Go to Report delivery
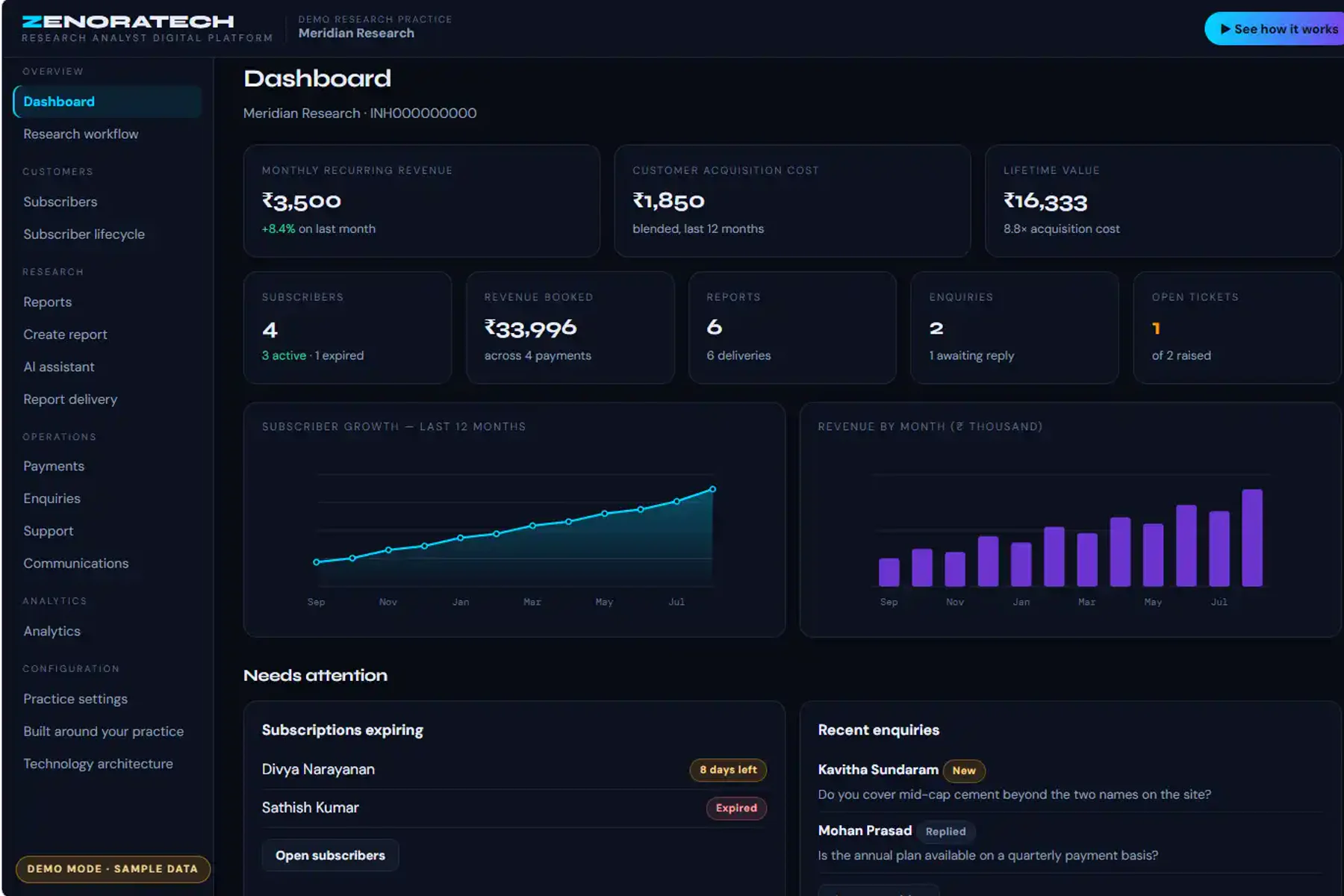Image resolution: width=1344 pixels, height=896 pixels. click(x=70, y=399)
